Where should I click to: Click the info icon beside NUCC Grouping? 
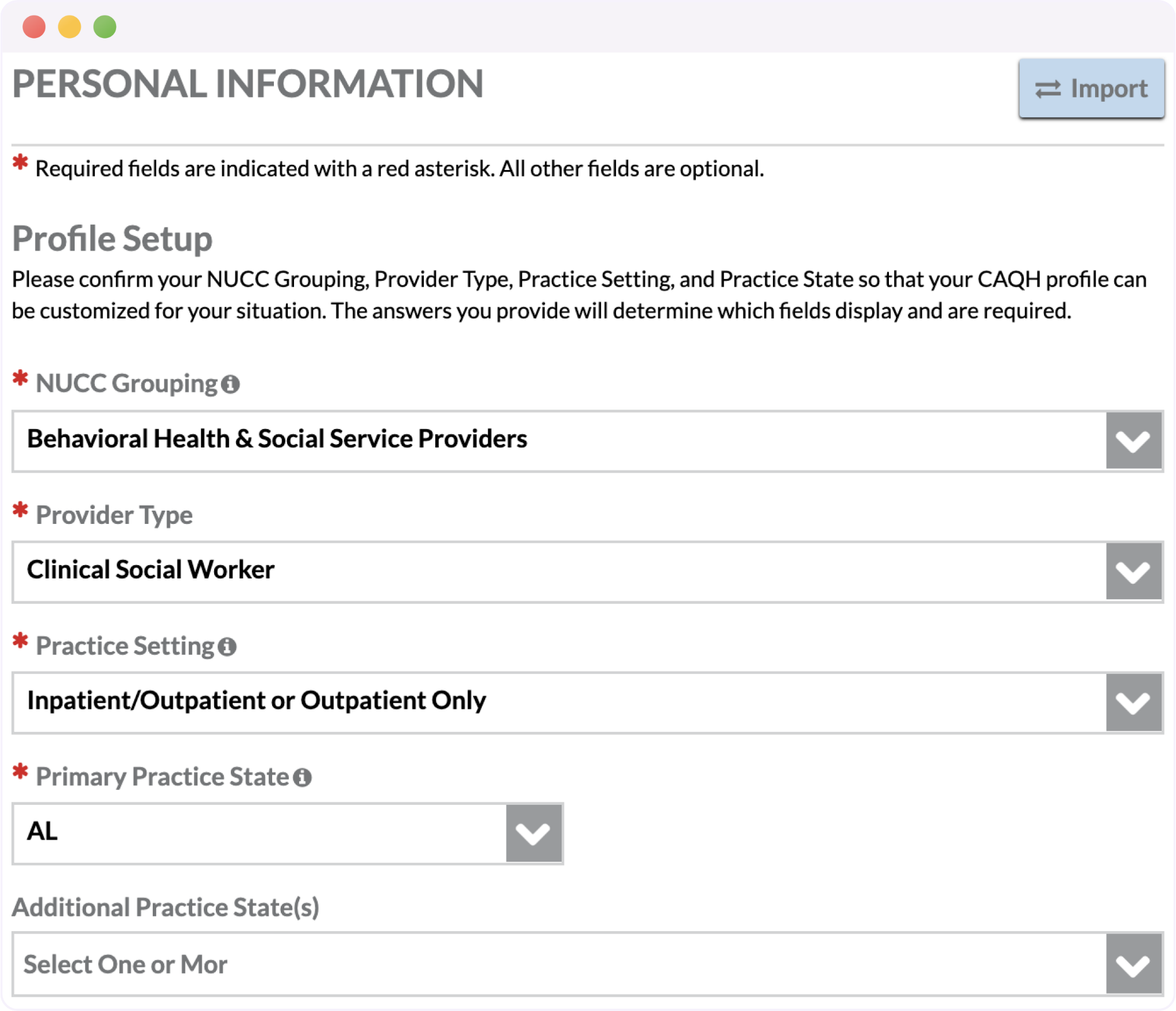230,384
